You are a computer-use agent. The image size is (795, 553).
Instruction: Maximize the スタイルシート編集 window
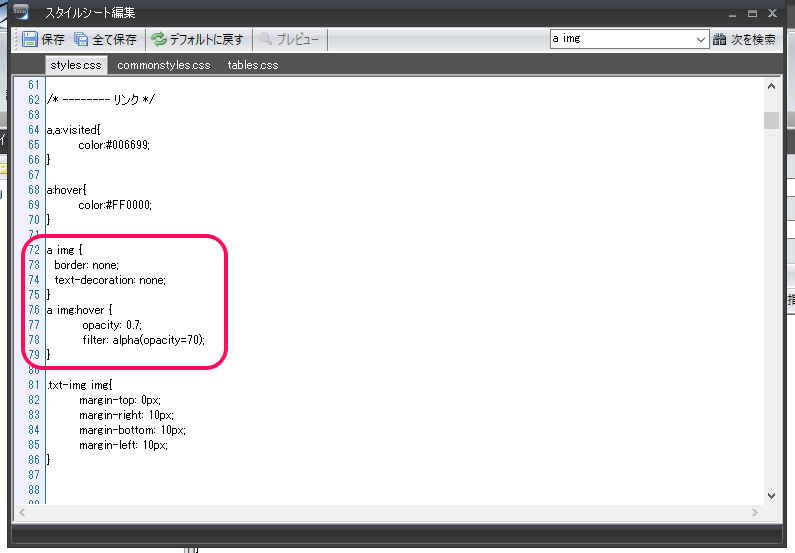751,13
